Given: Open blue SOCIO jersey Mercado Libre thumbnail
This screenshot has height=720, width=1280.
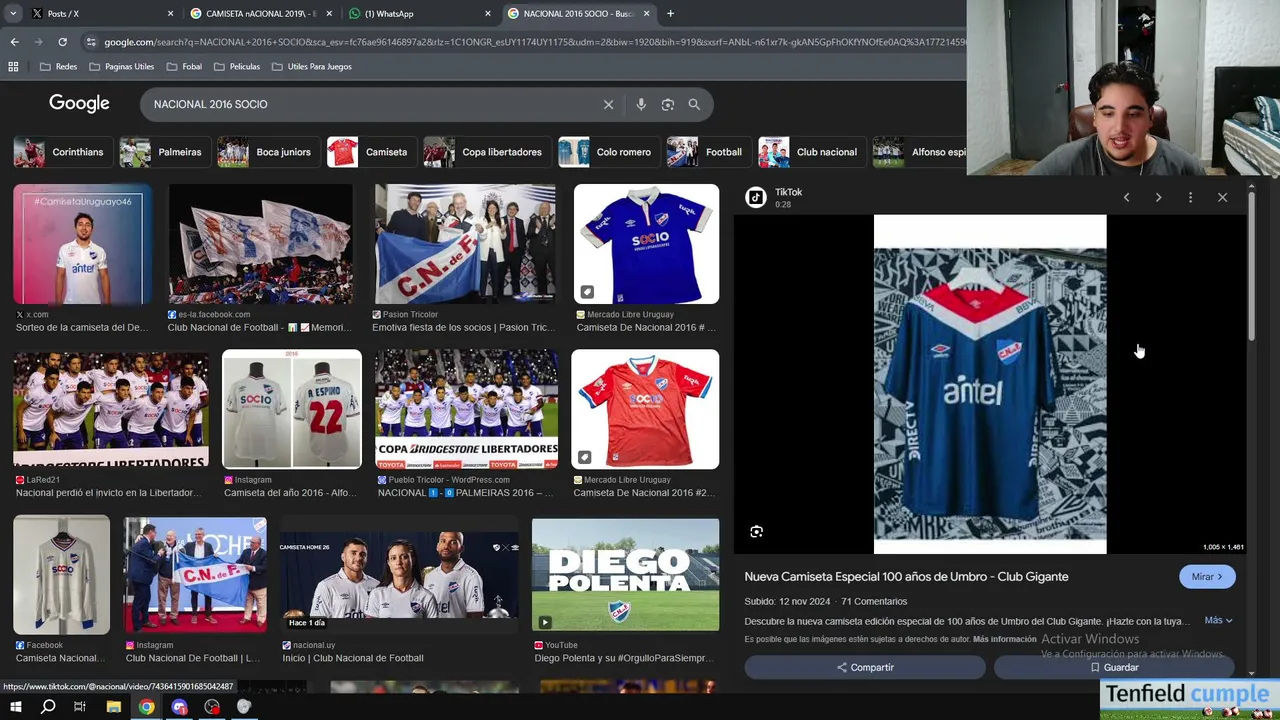Looking at the screenshot, I should pos(646,244).
